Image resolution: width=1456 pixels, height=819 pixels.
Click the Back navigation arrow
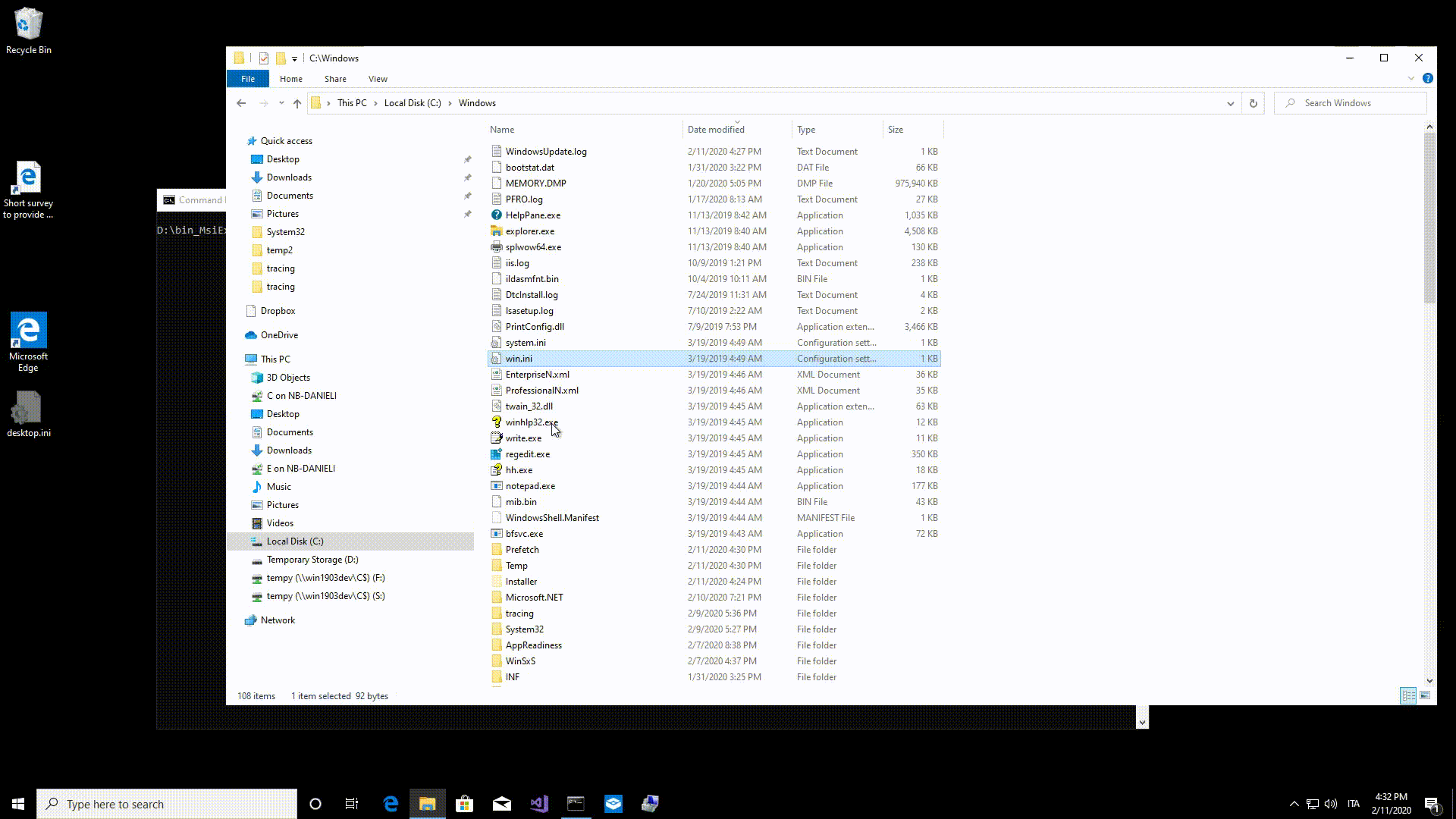coord(241,103)
